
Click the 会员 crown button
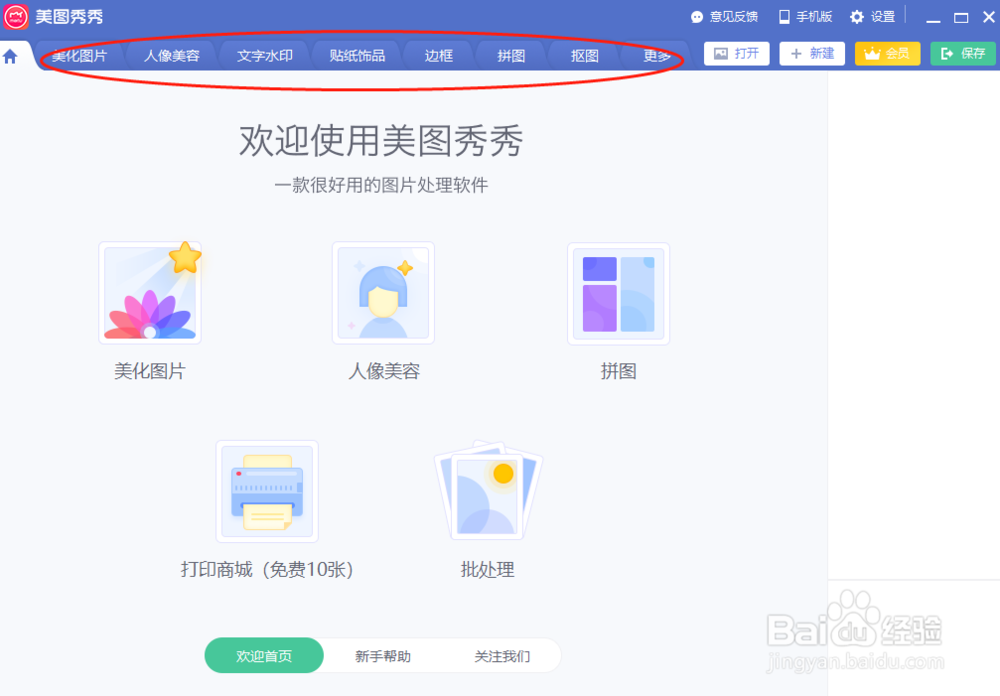(887, 54)
